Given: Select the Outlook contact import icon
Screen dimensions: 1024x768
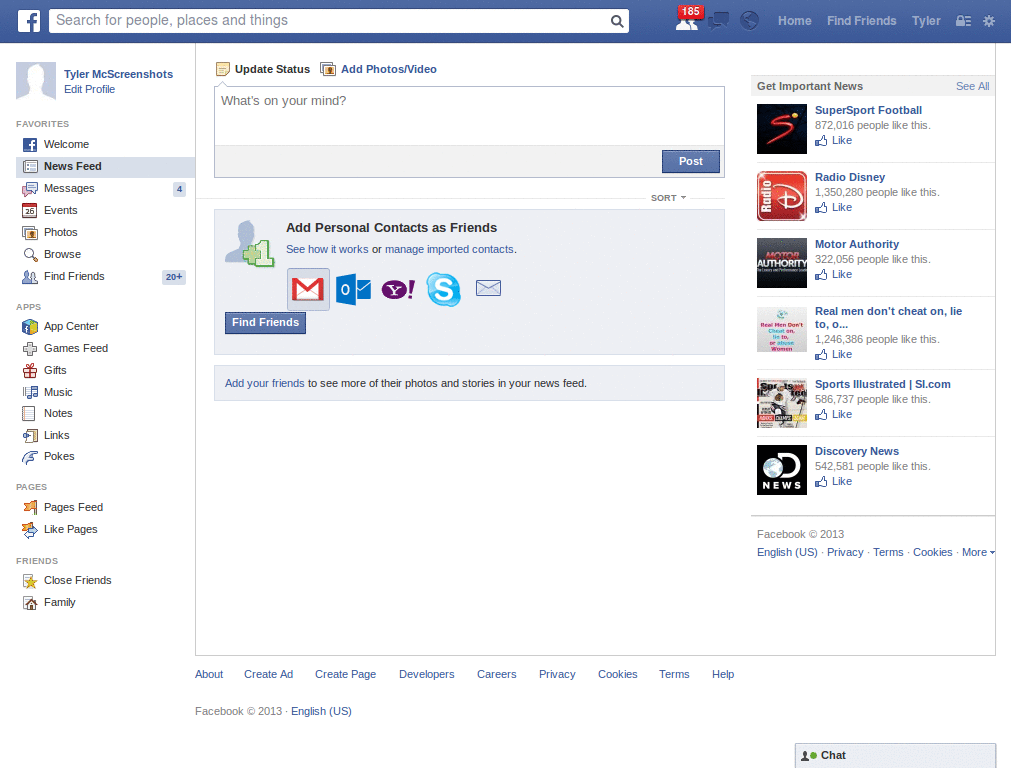Looking at the screenshot, I should click(352, 289).
